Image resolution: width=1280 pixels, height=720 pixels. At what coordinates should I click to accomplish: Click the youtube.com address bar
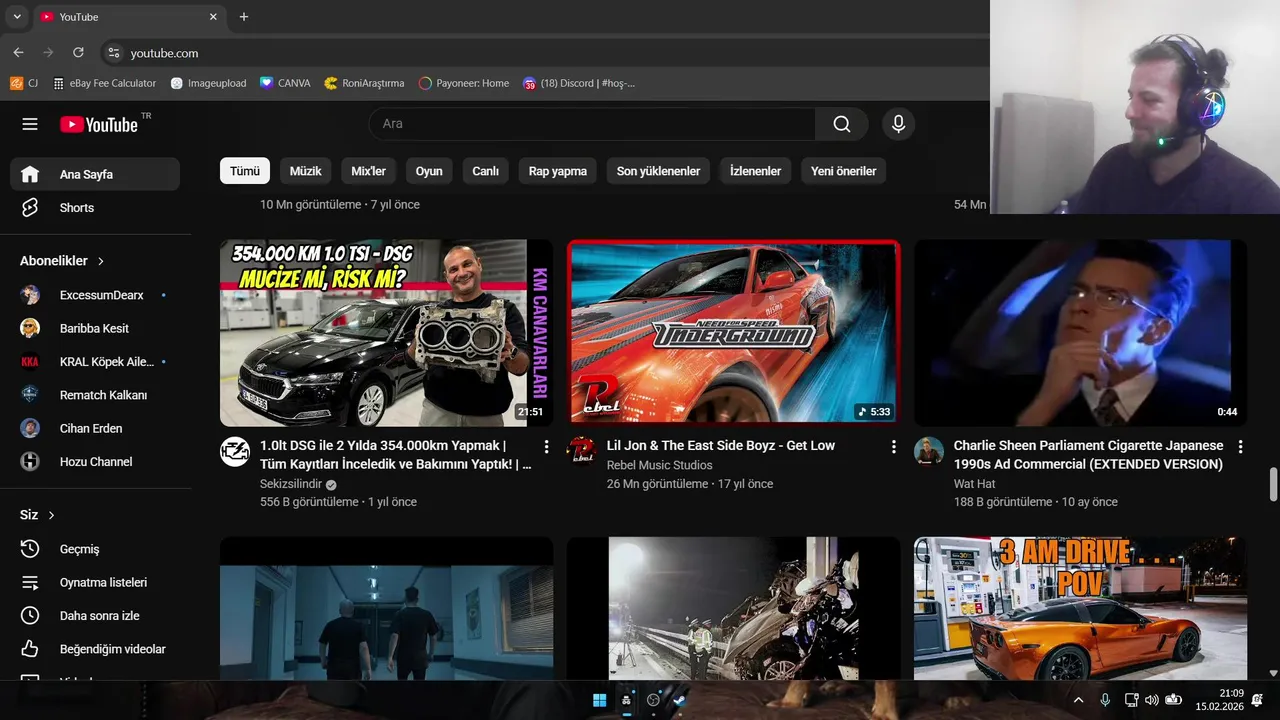tap(164, 53)
